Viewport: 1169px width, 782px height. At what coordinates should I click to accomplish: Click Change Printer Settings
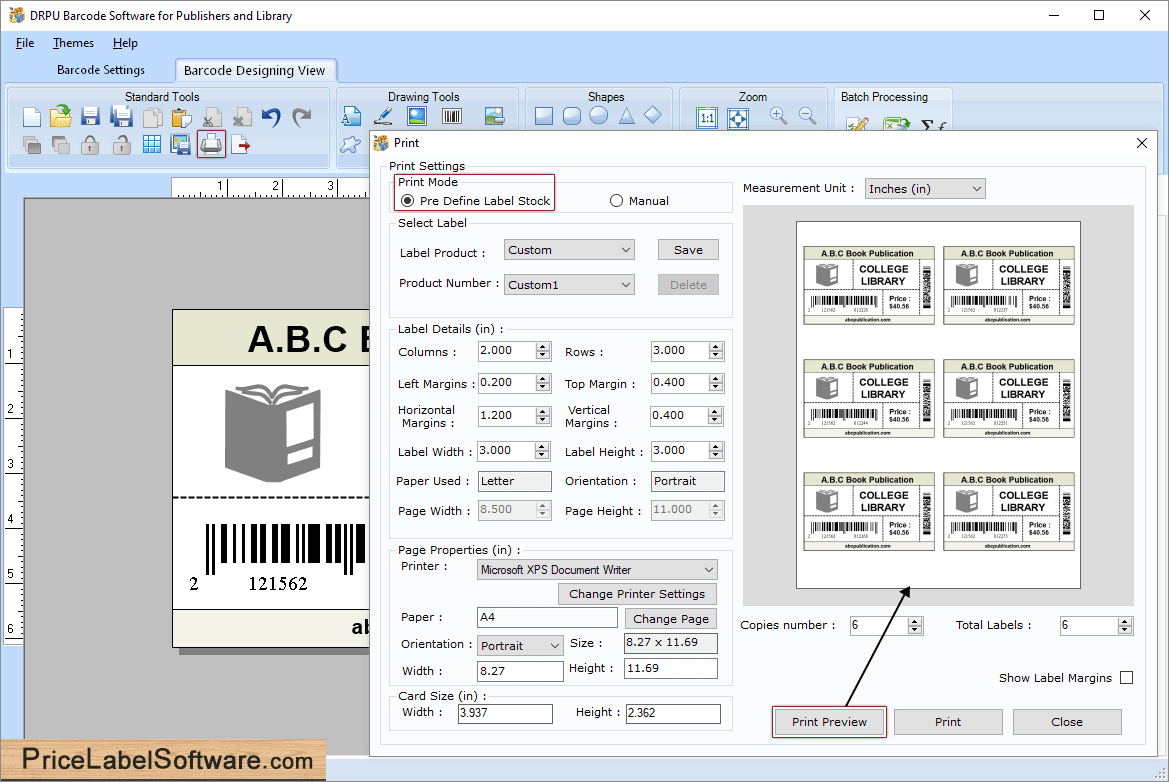[637, 593]
